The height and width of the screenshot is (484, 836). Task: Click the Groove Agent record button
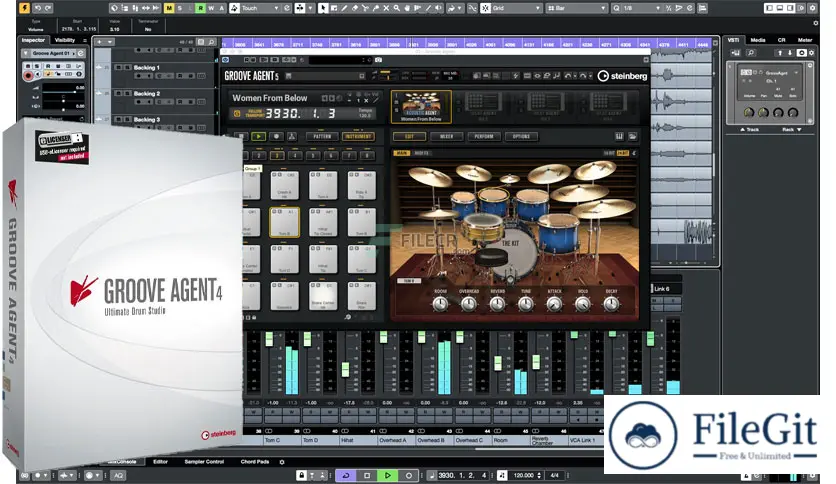pyautogui.click(x=276, y=136)
